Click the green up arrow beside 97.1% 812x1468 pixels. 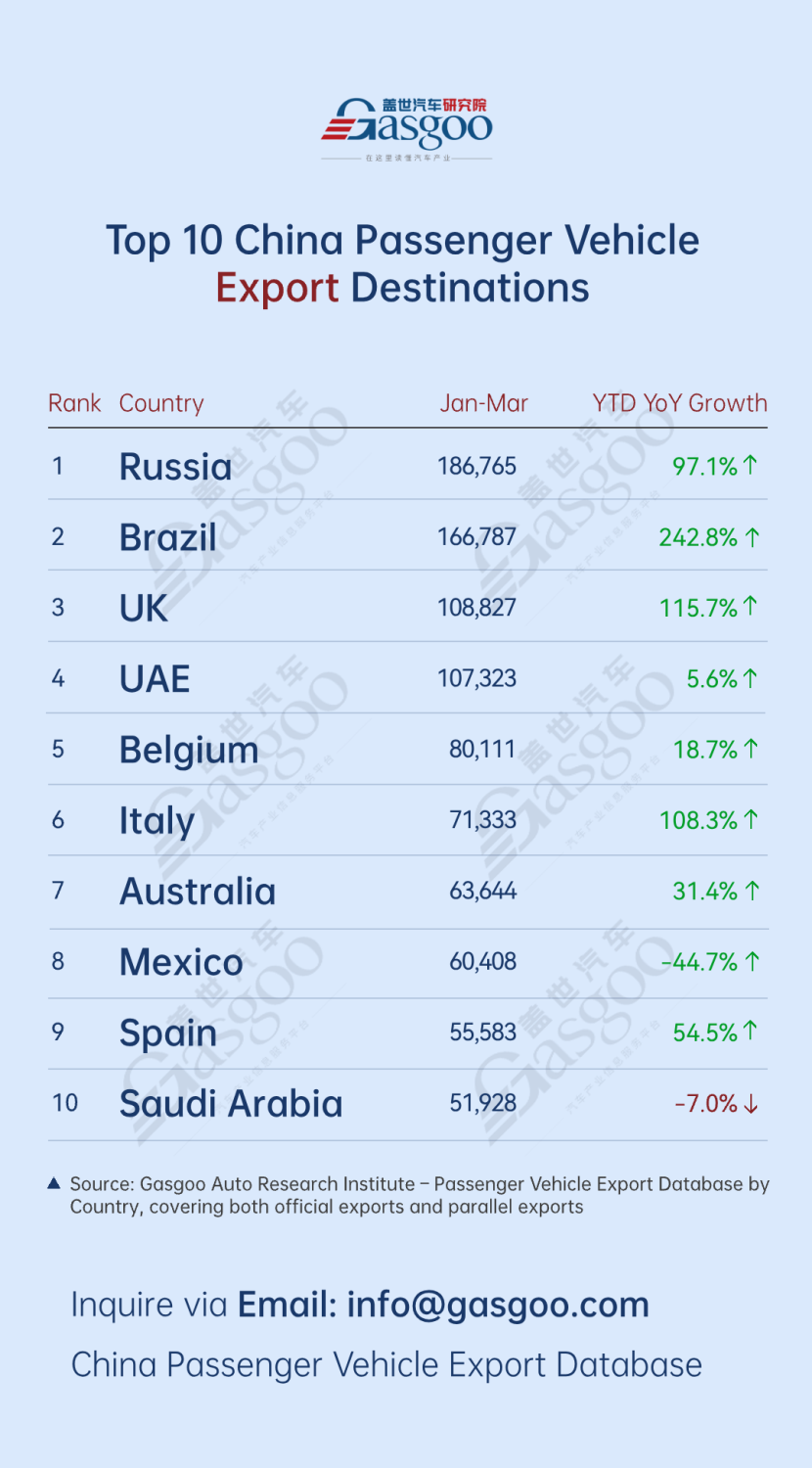750,465
